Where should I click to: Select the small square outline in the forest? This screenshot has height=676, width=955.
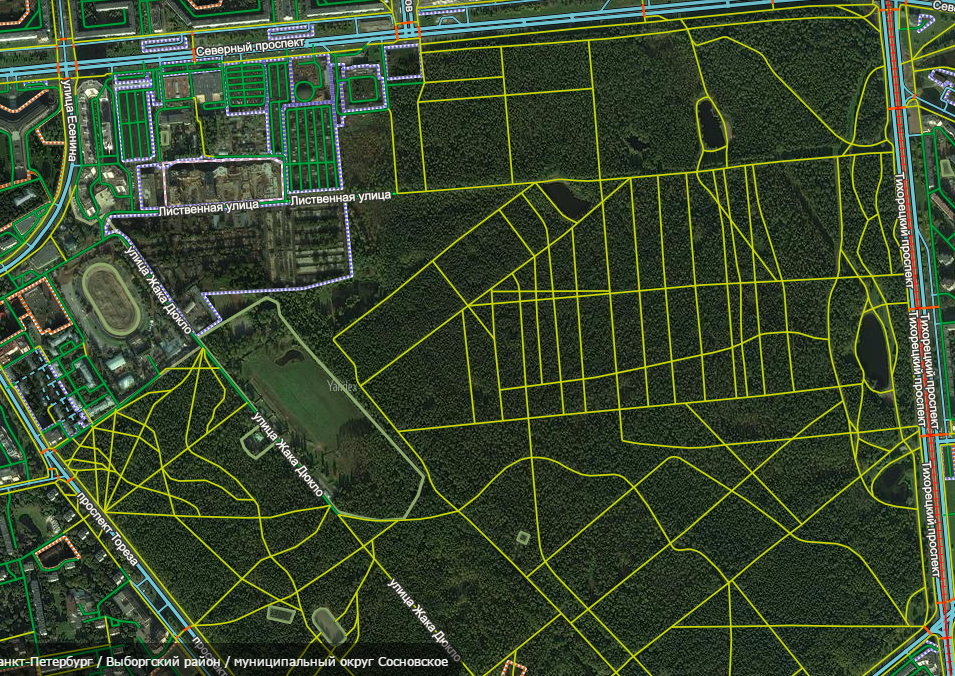(523, 538)
